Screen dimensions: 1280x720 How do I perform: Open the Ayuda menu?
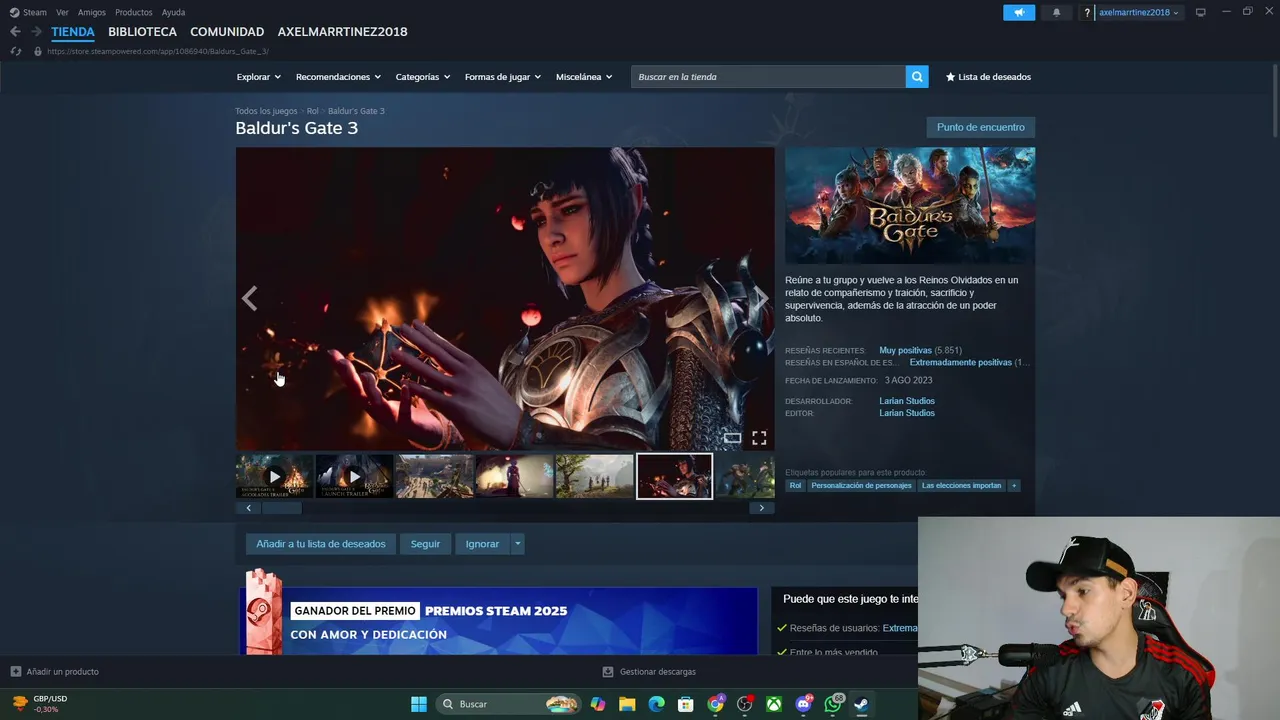click(x=173, y=12)
